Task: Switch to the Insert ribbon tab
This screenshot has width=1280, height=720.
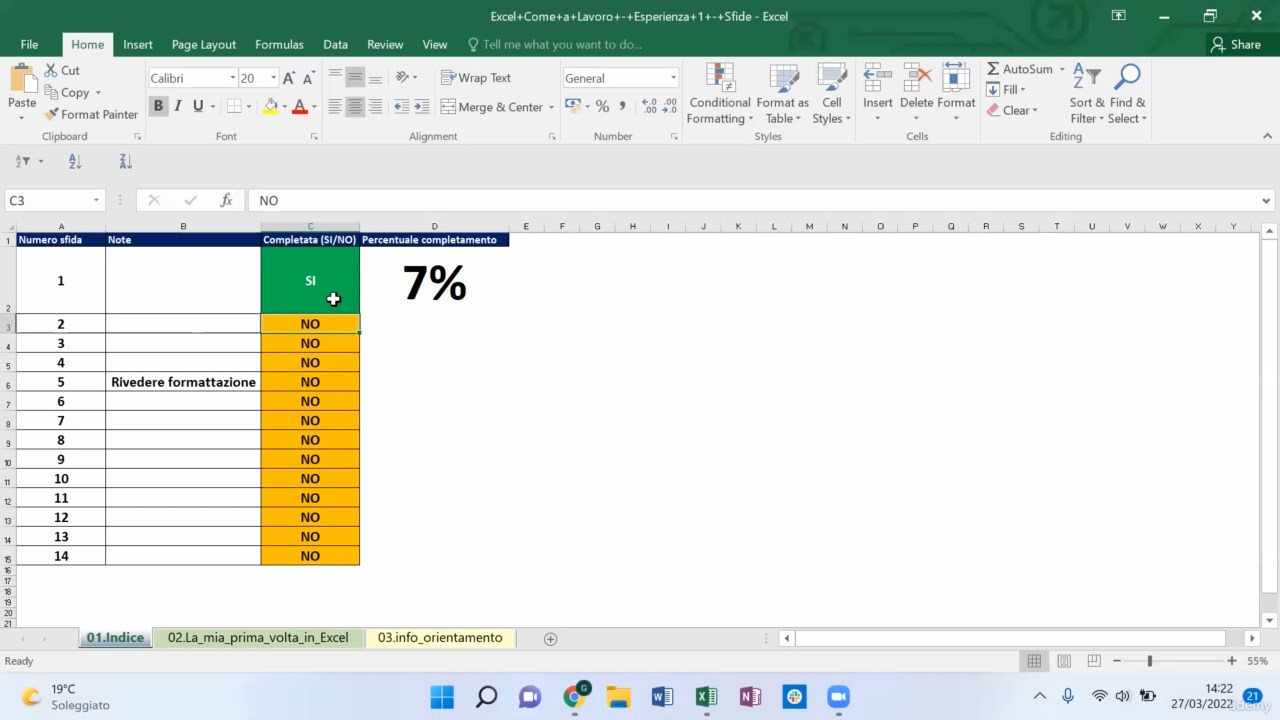Action: tap(138, 44)
